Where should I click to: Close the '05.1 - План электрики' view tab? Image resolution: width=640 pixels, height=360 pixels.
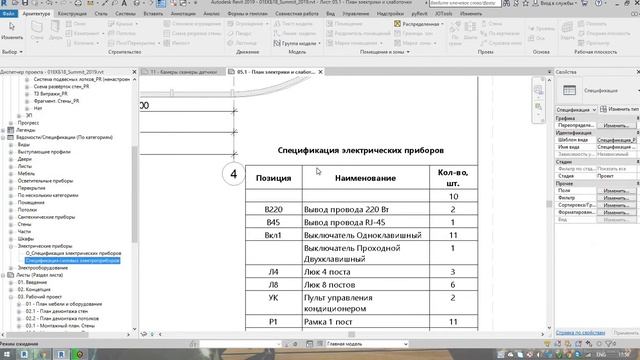pyautogui.click(x=320, y=72)
